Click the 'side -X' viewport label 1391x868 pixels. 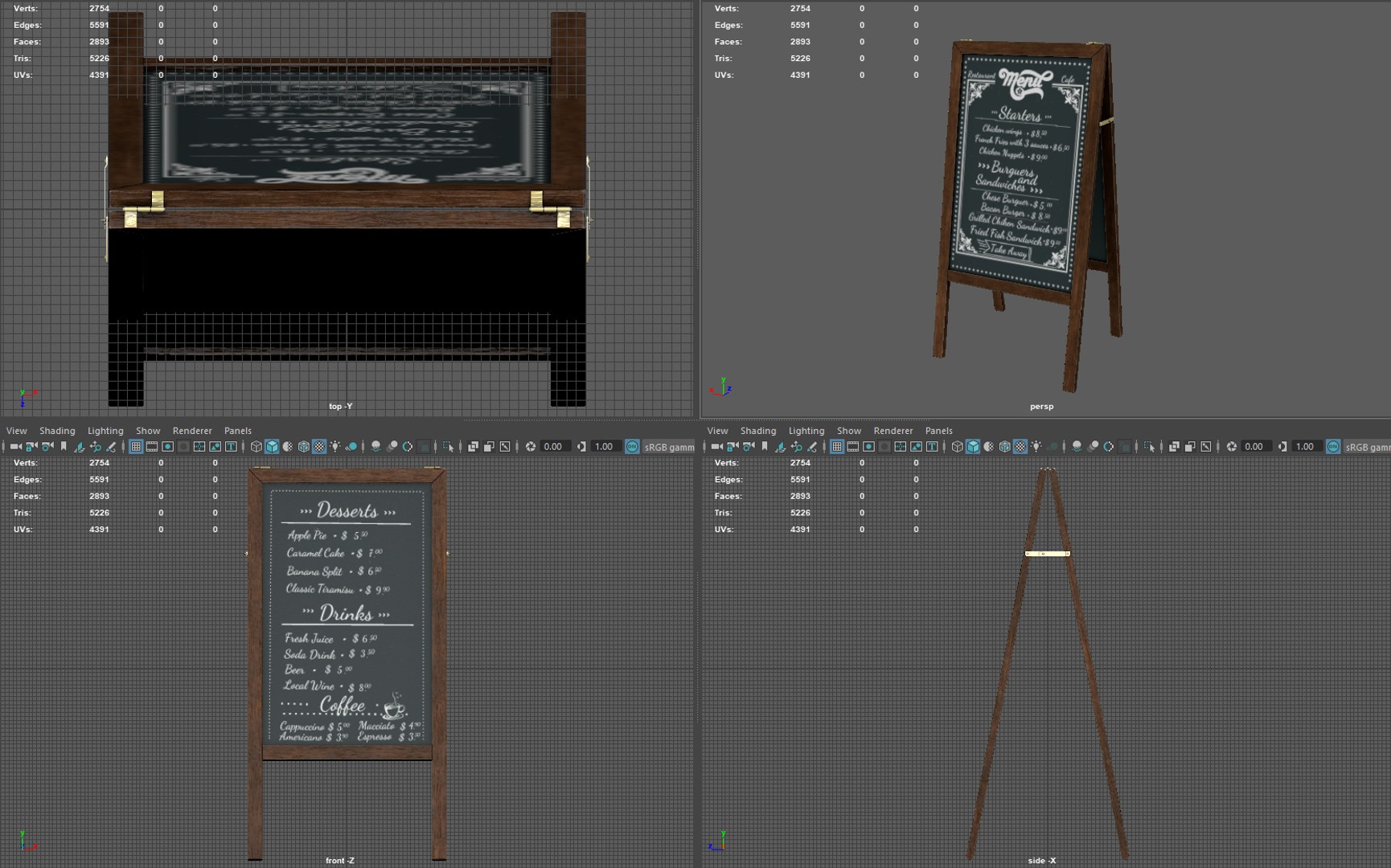point(1042,861)
